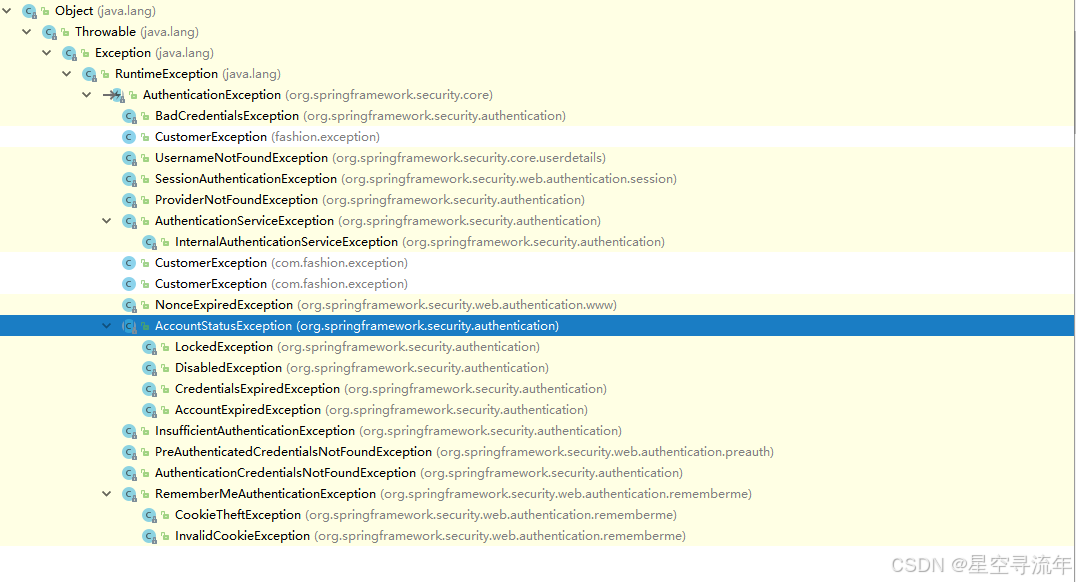This screenshot has width=1076, height=582.
Task: Select the BadCredentialsException row text
Action: pos(360,116)
